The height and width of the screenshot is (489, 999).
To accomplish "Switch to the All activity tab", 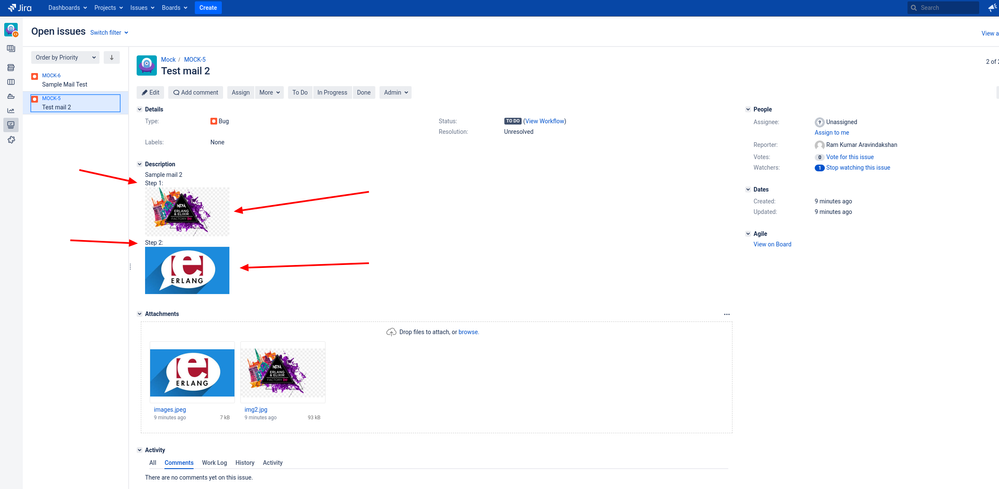I will coord(152,463).
